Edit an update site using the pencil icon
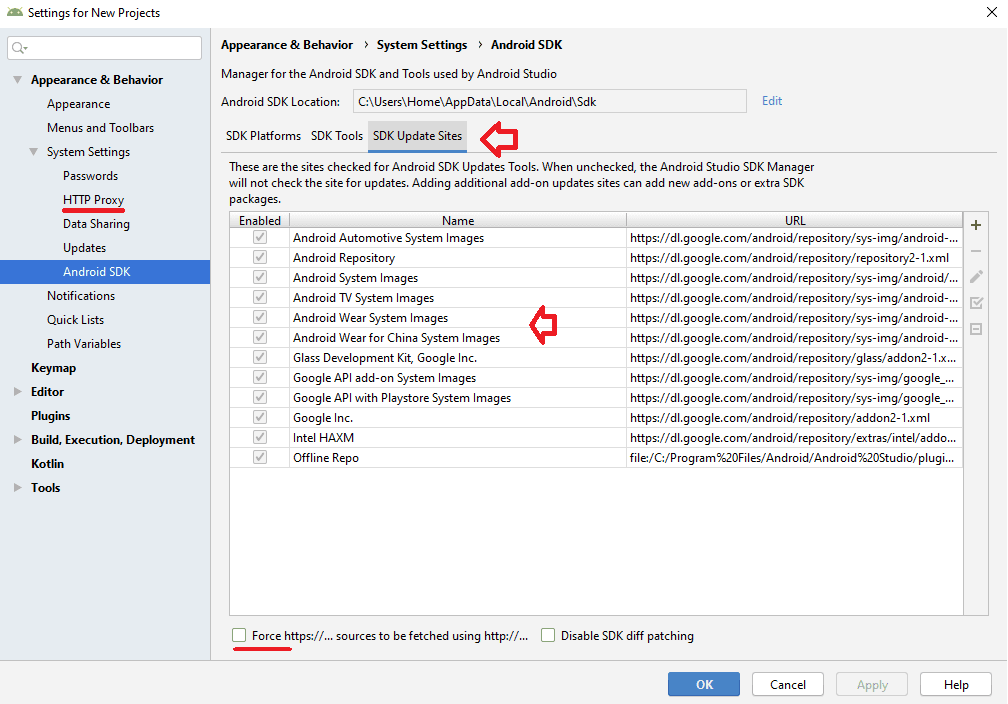Viewport: 1008px width, 704px height. point(976,277)
